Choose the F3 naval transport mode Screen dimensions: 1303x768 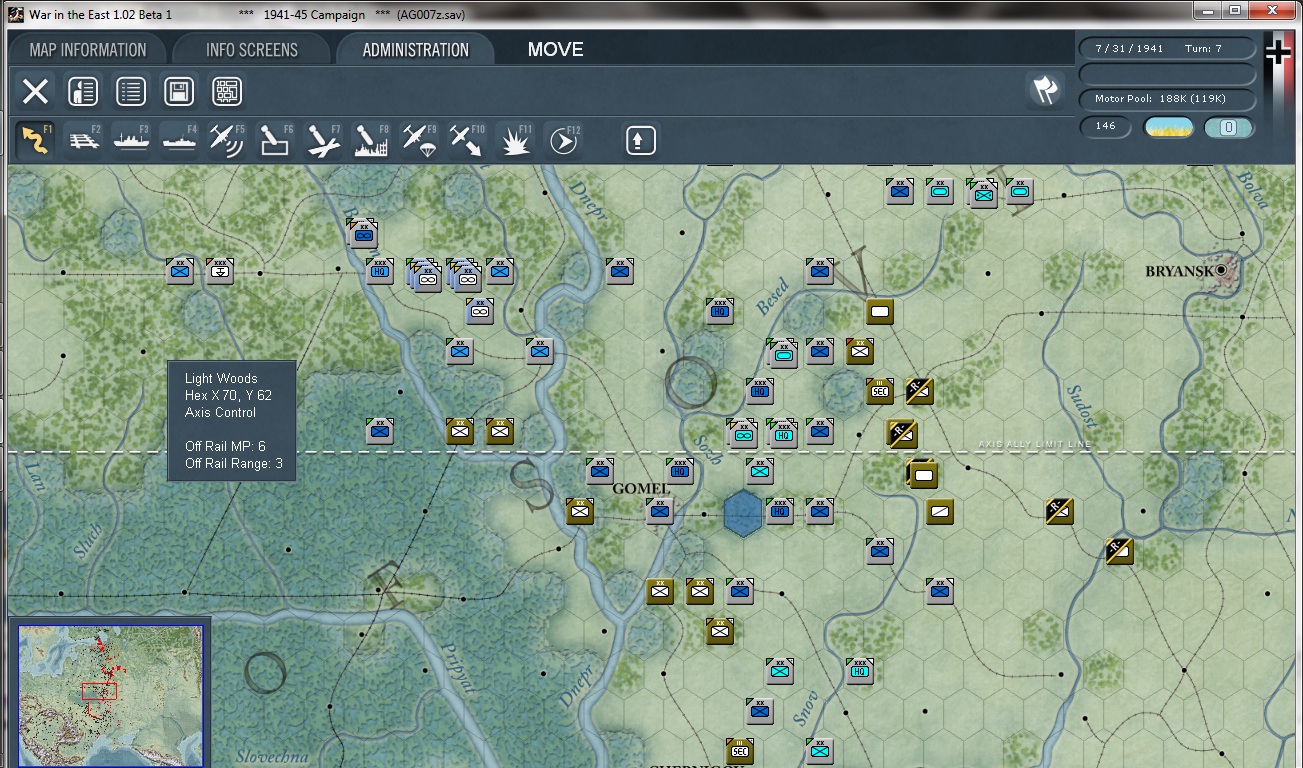point(132,140)
